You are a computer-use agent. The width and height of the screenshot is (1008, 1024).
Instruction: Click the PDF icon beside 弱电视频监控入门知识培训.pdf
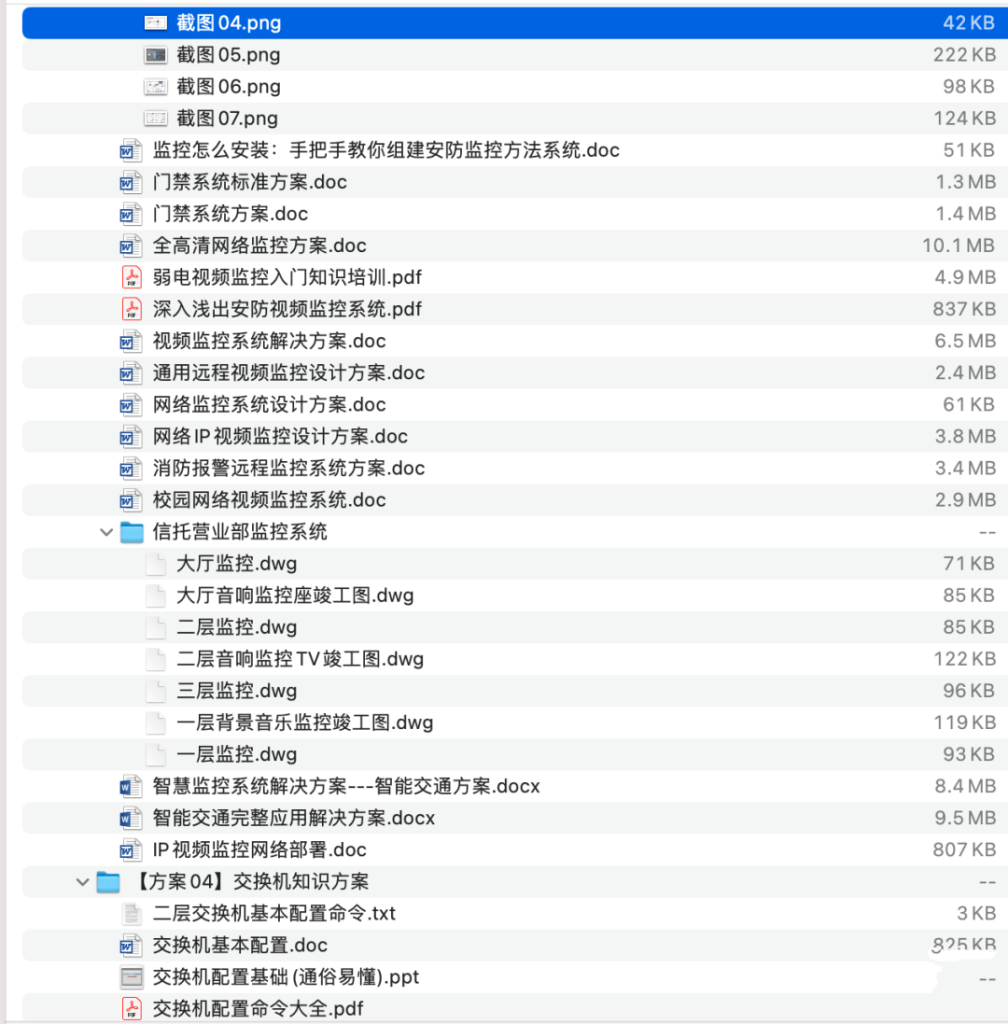click(x=129, y=277)
